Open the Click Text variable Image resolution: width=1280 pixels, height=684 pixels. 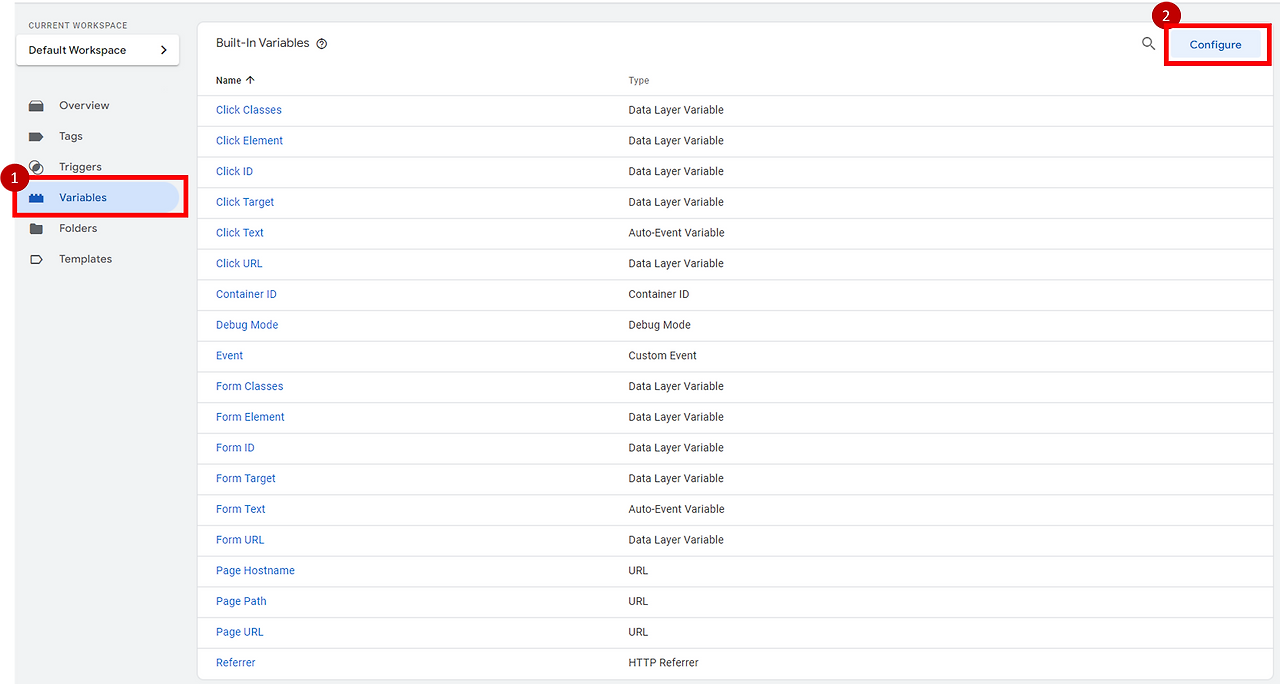point(240,233)
